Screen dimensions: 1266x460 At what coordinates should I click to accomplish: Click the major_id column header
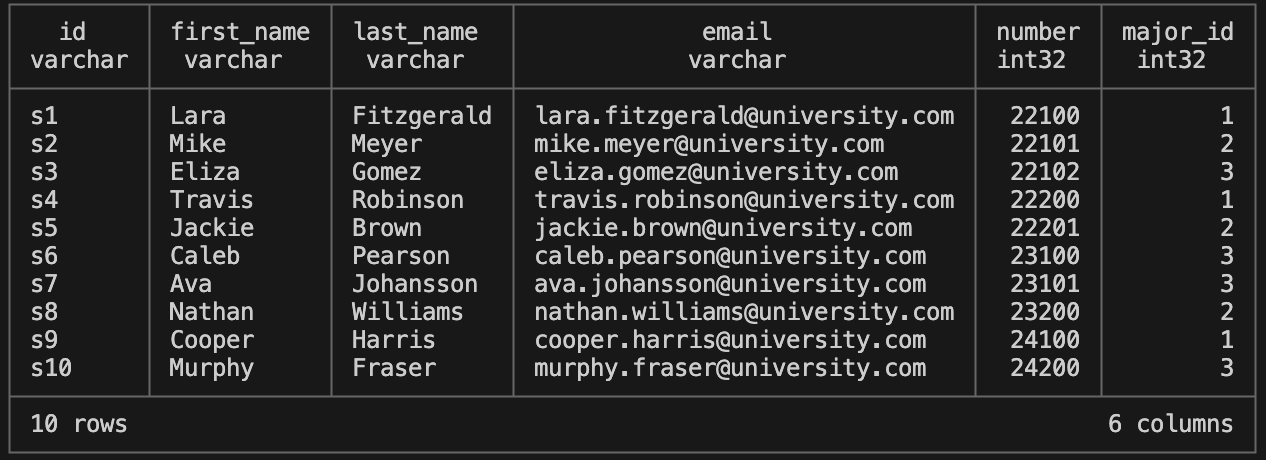pos(1177,46)
